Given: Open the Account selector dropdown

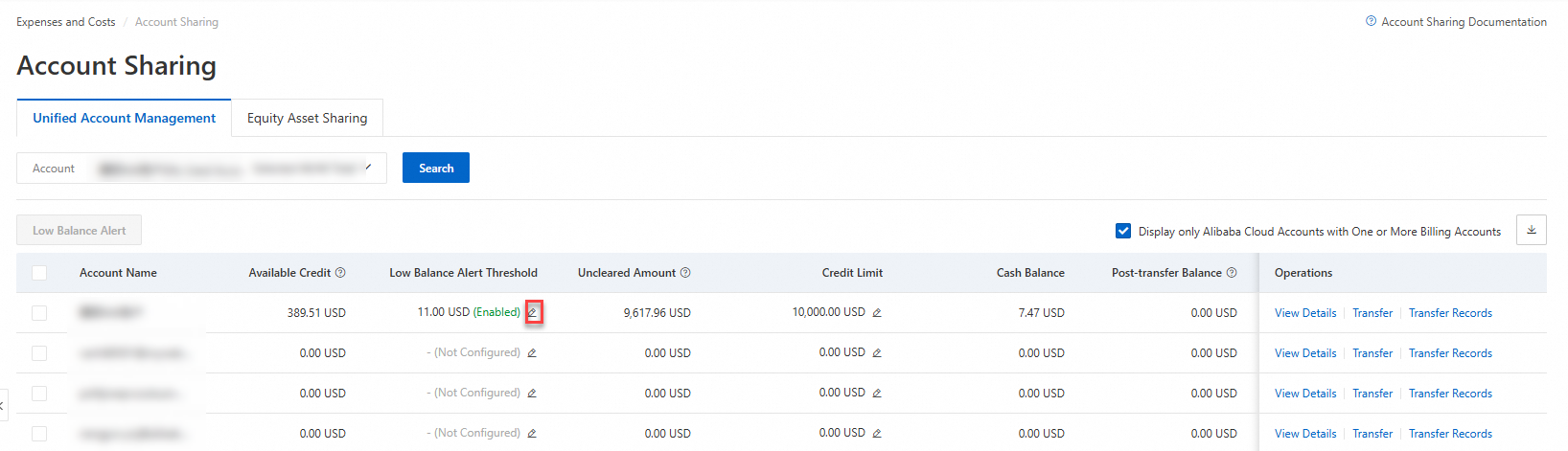Looking at the screenshot, I should coord(201,168).
